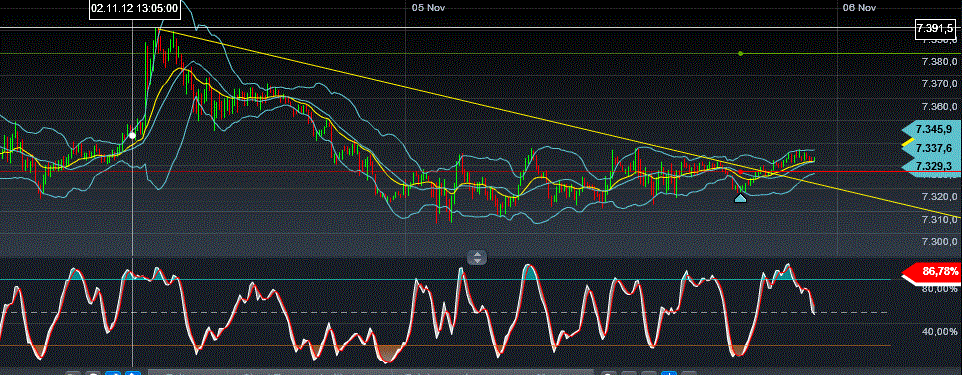Click the panel splitter arrows between chart and oscillator
The height and width of the screenshot is (375, 962).
click(477, 258)
